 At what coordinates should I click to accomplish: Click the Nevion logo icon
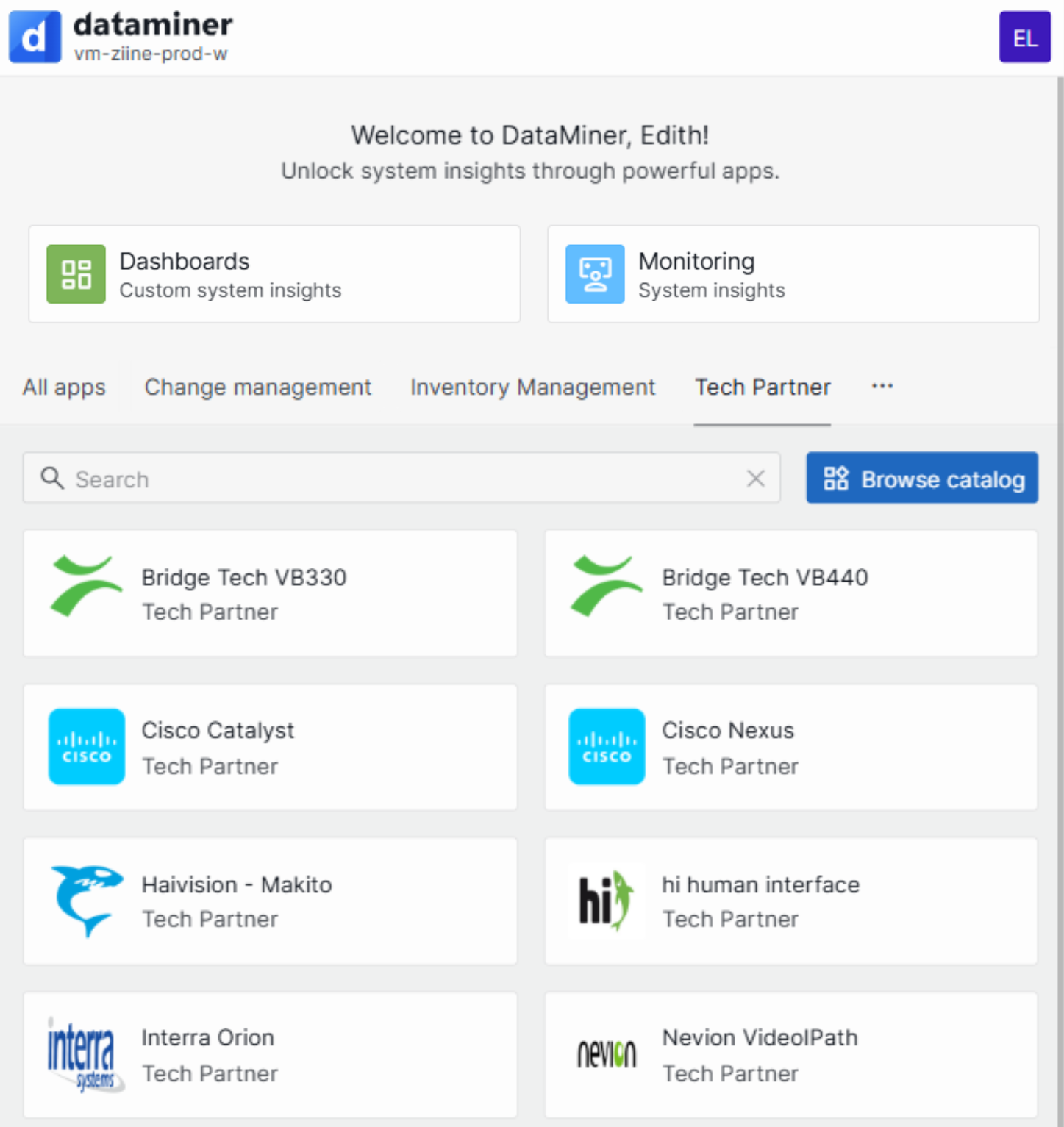[607, 1055]
